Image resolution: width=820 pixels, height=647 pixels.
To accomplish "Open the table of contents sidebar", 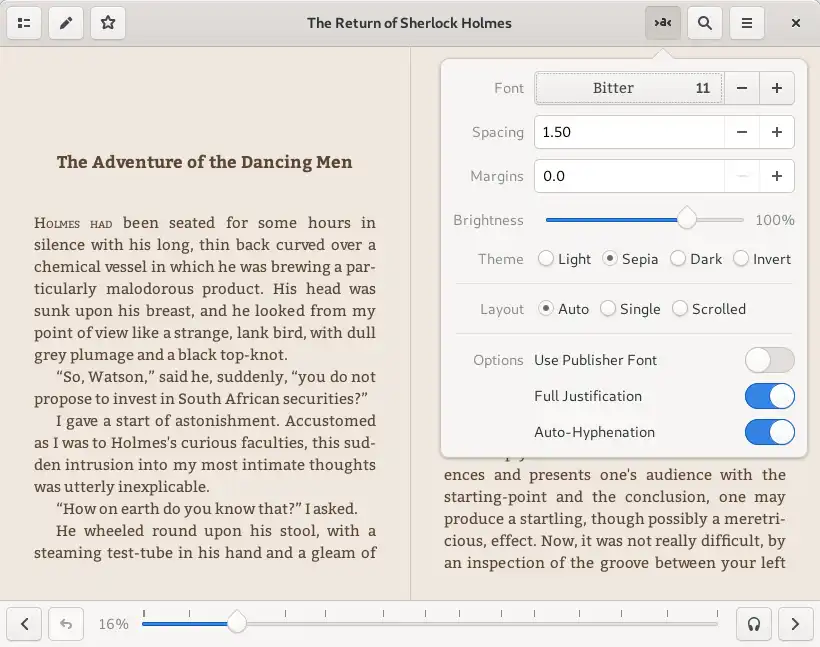I will 24,23.
